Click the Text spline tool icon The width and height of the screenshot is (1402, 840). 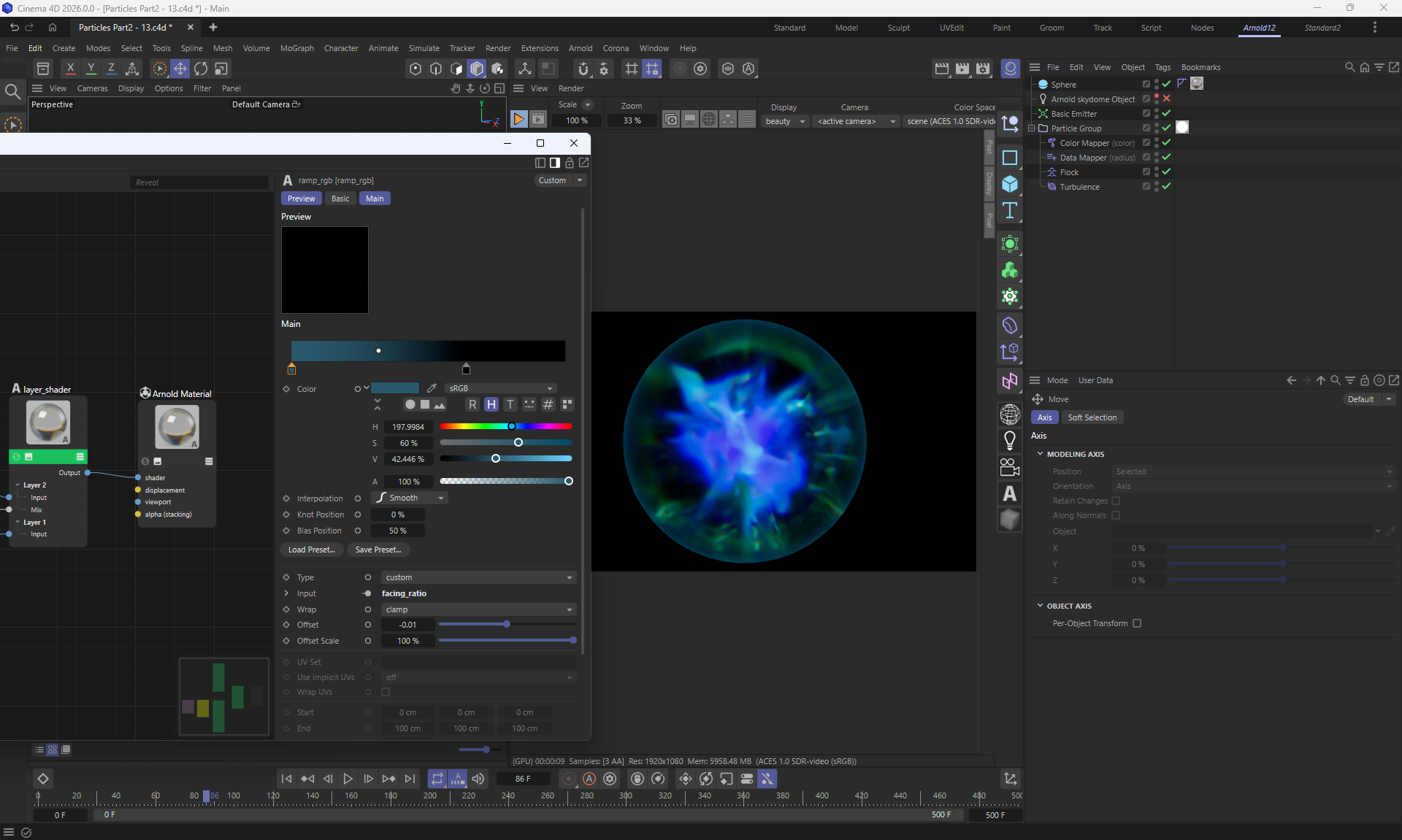pos(1010,211)
